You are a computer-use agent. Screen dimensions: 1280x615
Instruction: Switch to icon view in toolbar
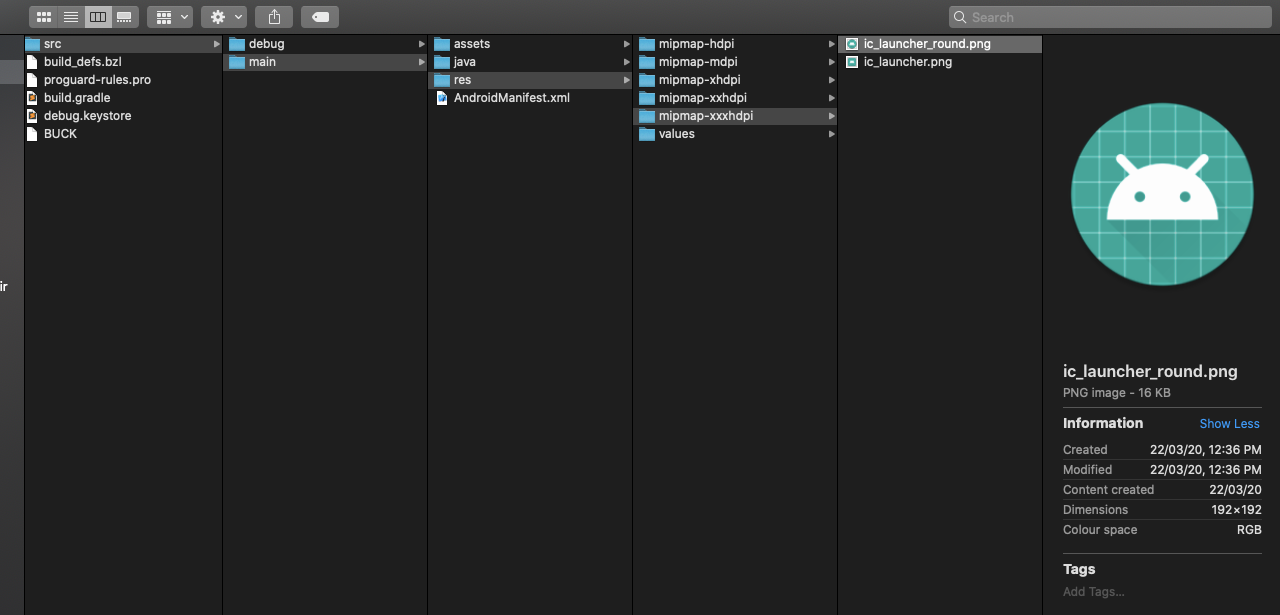click(44, 17)
